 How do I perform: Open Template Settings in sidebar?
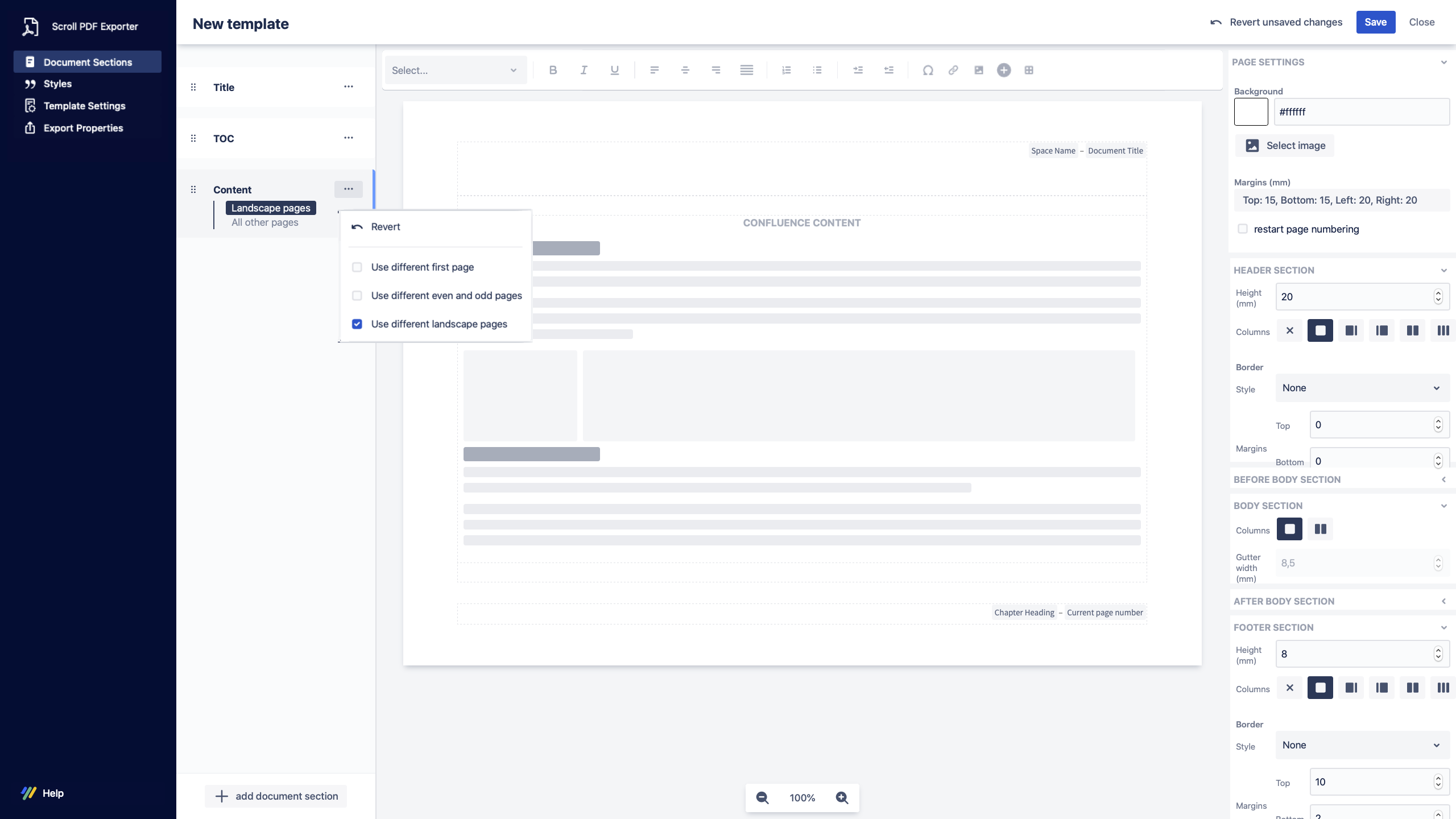84,106
